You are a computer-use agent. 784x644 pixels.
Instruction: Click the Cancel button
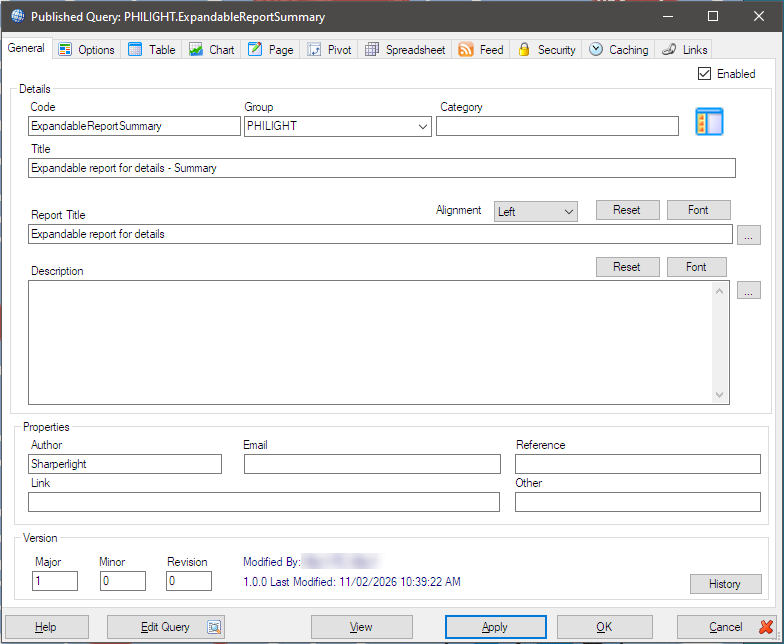pos(728,627)
